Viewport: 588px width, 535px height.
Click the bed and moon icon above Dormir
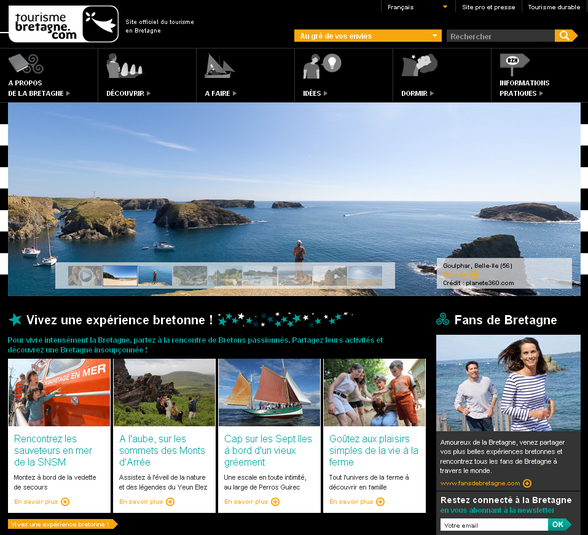click(x=419, y=65)
